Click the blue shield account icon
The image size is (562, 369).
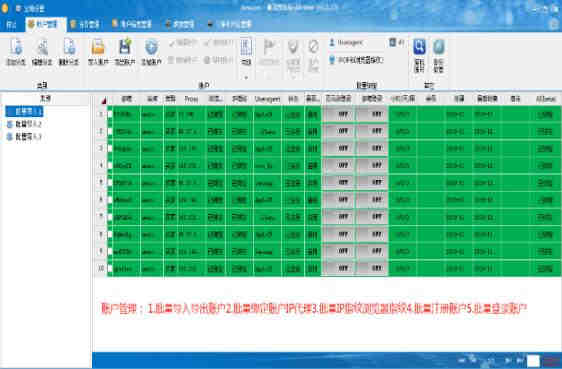pyautogui.click(x=151, y=47)
